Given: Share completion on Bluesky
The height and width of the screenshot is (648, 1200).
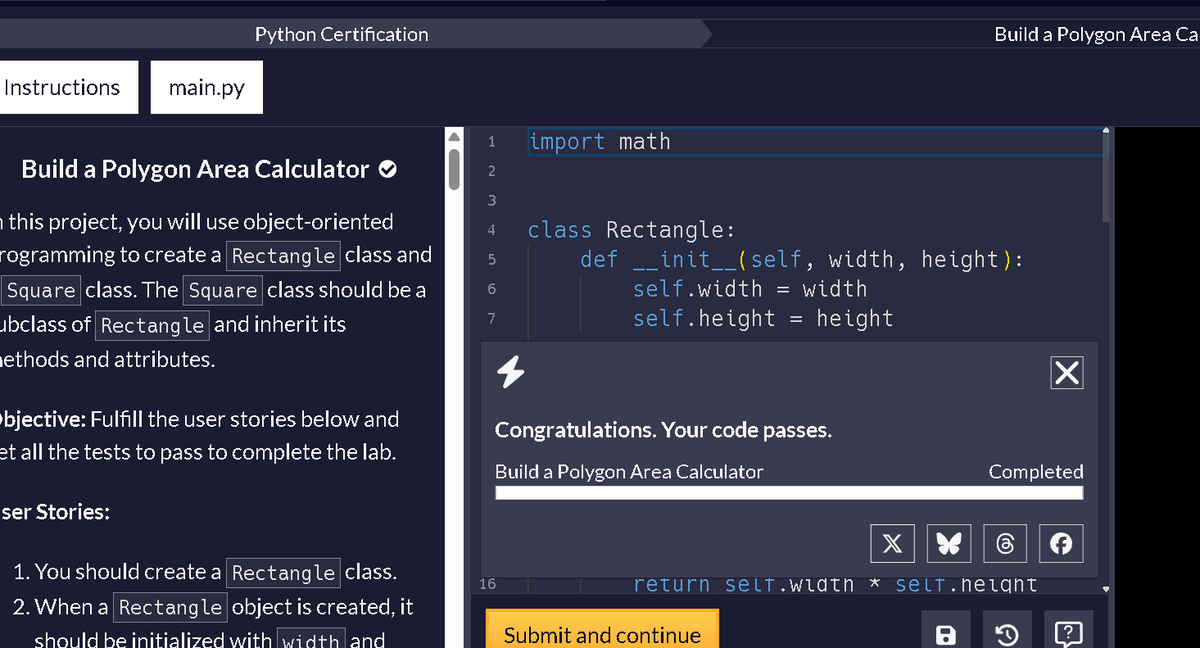Looking at the screenshot, I should pyautogui.click(x=948, y=544).
